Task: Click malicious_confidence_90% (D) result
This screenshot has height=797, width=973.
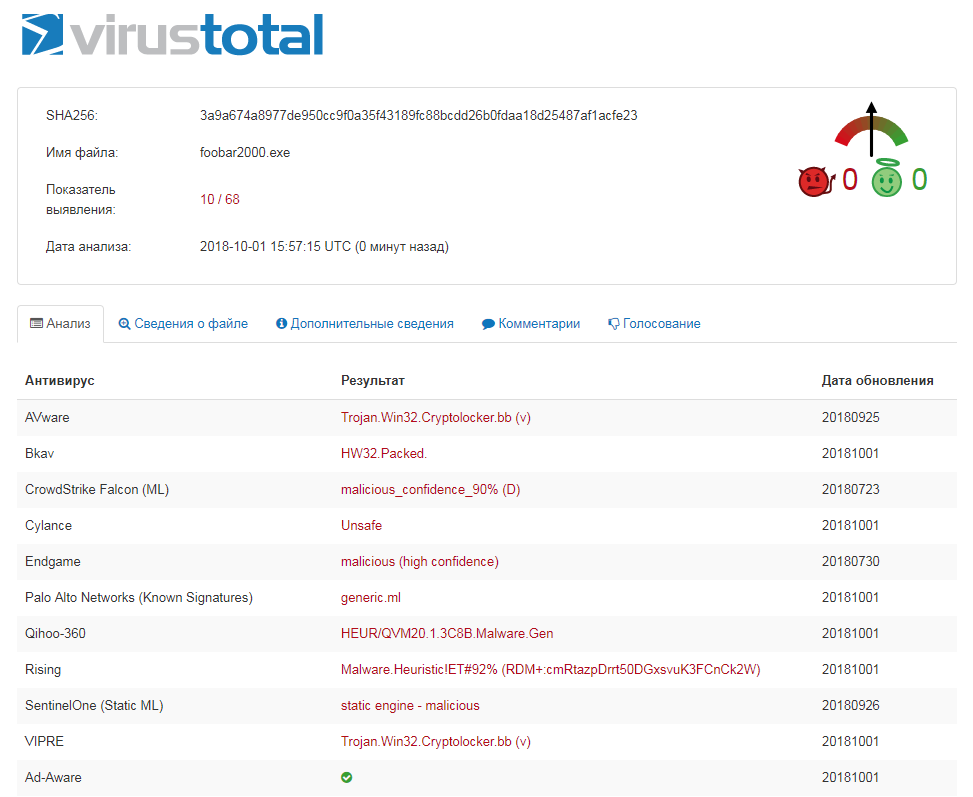Action: point(430,489)
